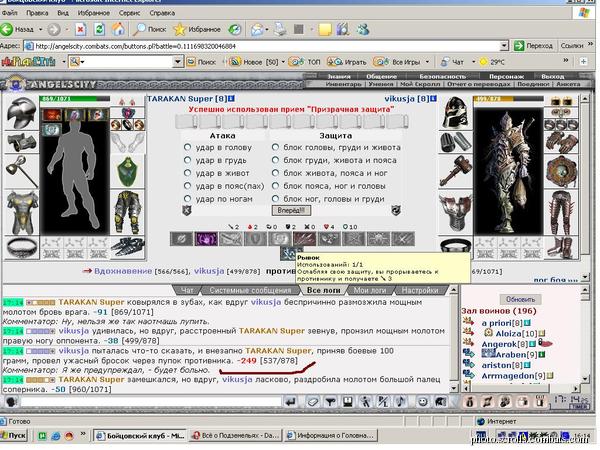Screen dimensions: 600x450
Task: Open the Избранное star icon
Action: [x=179, y=29]
